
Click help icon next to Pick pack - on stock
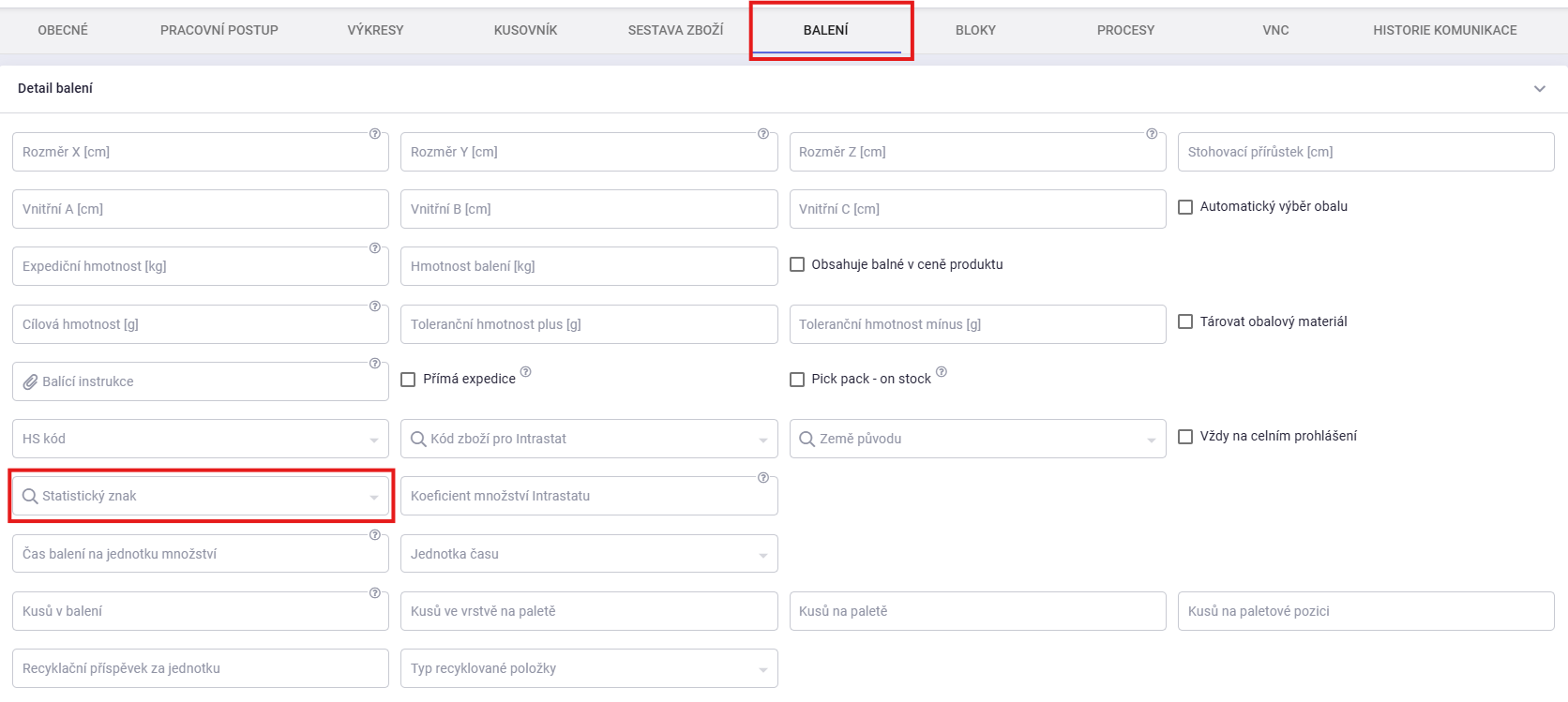tap(942, 372)
